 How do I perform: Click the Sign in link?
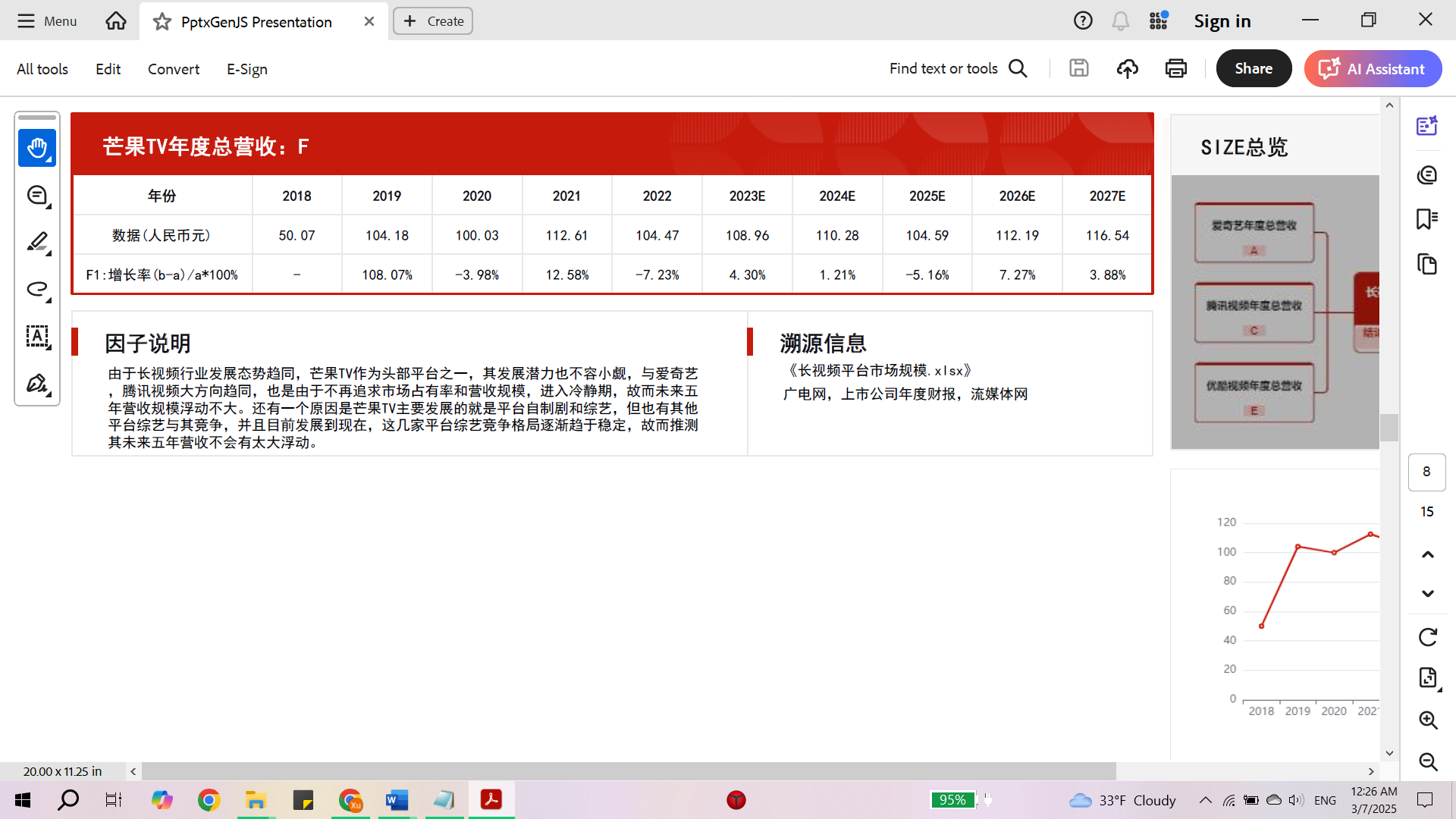[x=1222, y=21]
